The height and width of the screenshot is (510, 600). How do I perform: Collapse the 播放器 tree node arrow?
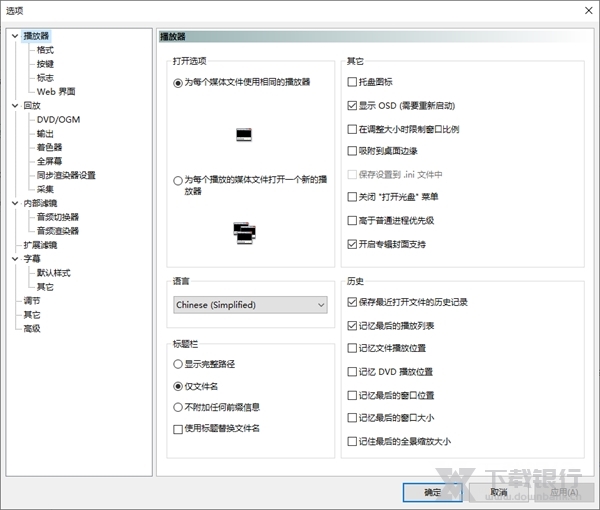pos(15,36)
